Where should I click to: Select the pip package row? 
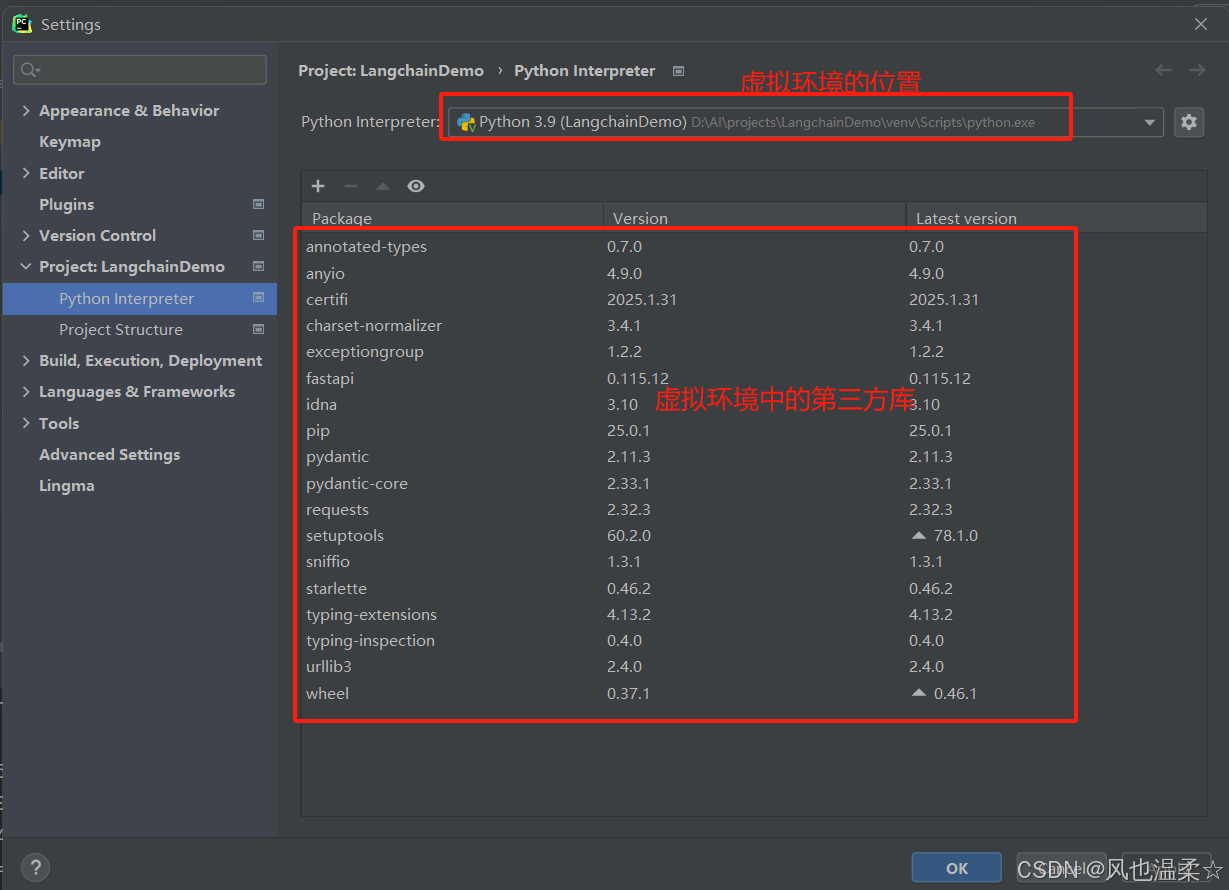[754, 430]
